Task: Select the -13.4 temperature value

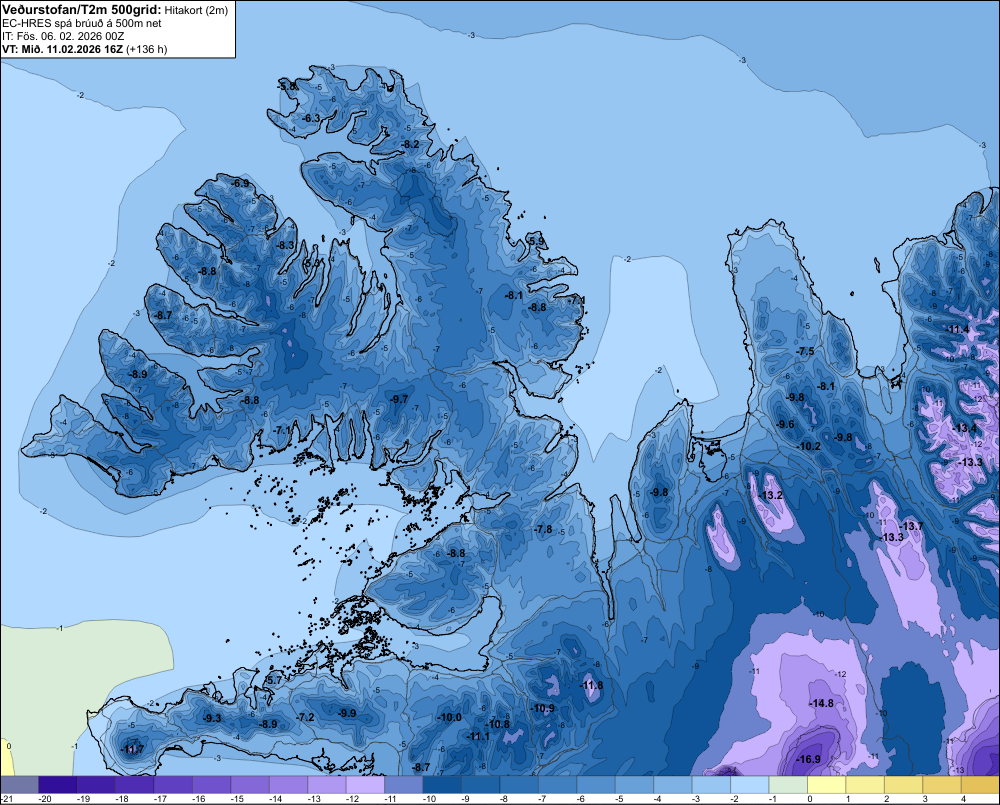Action: point(964,428)
